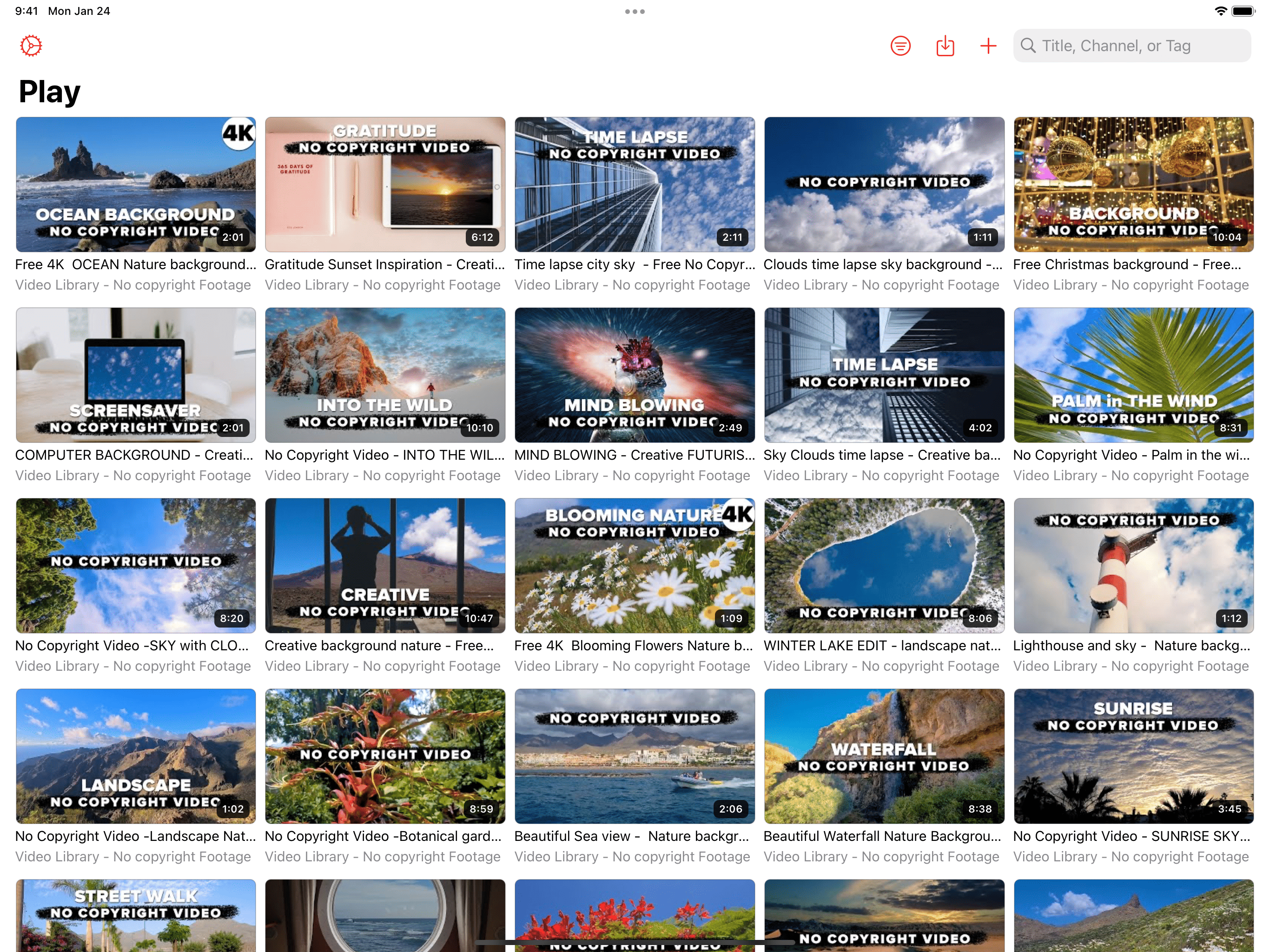Open the Palm in the Wind video
Screen dimensions: 1270x952
coord(1133,375)
